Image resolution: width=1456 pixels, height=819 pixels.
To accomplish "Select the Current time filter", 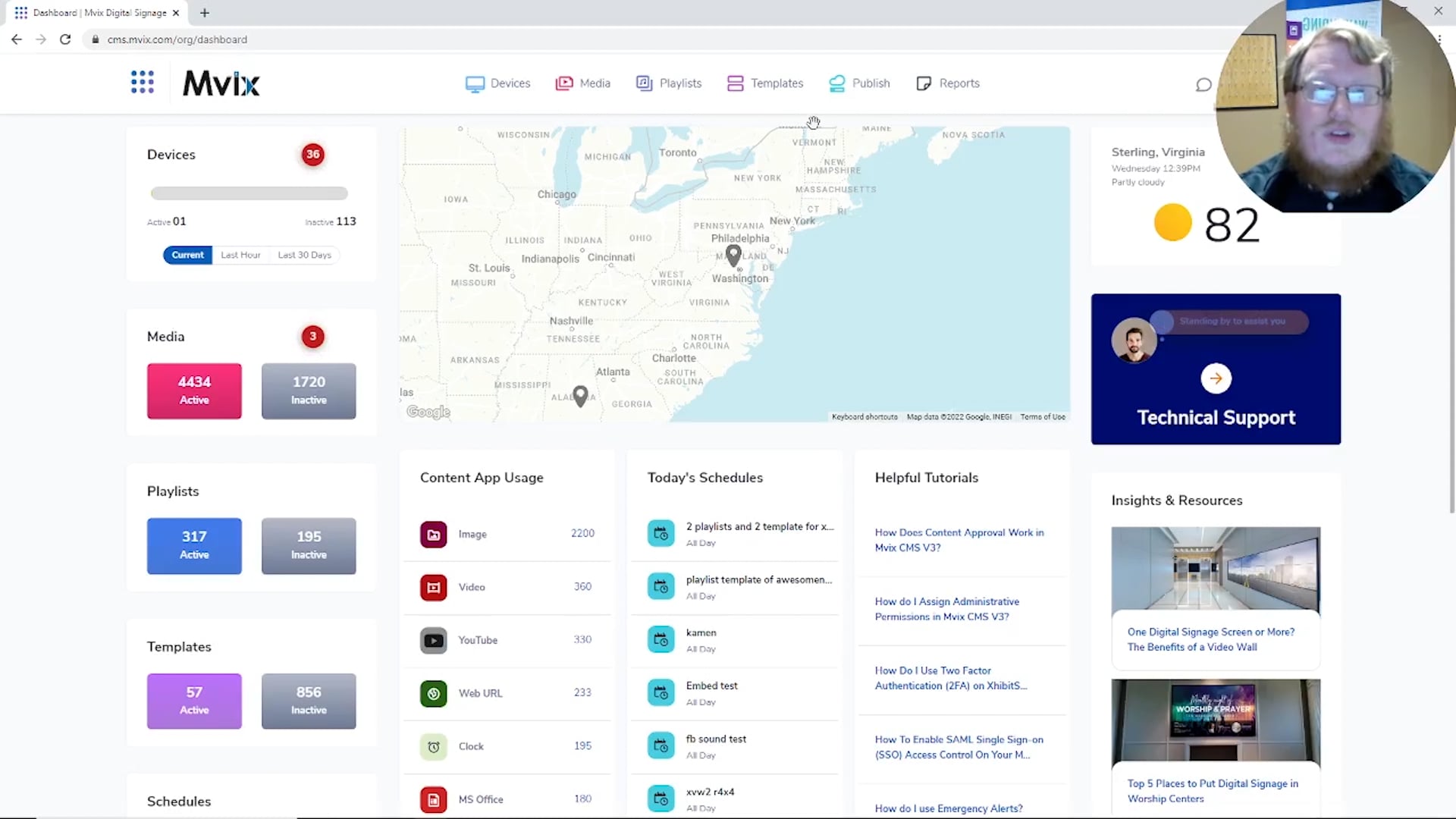I will (x=188, y=254).
